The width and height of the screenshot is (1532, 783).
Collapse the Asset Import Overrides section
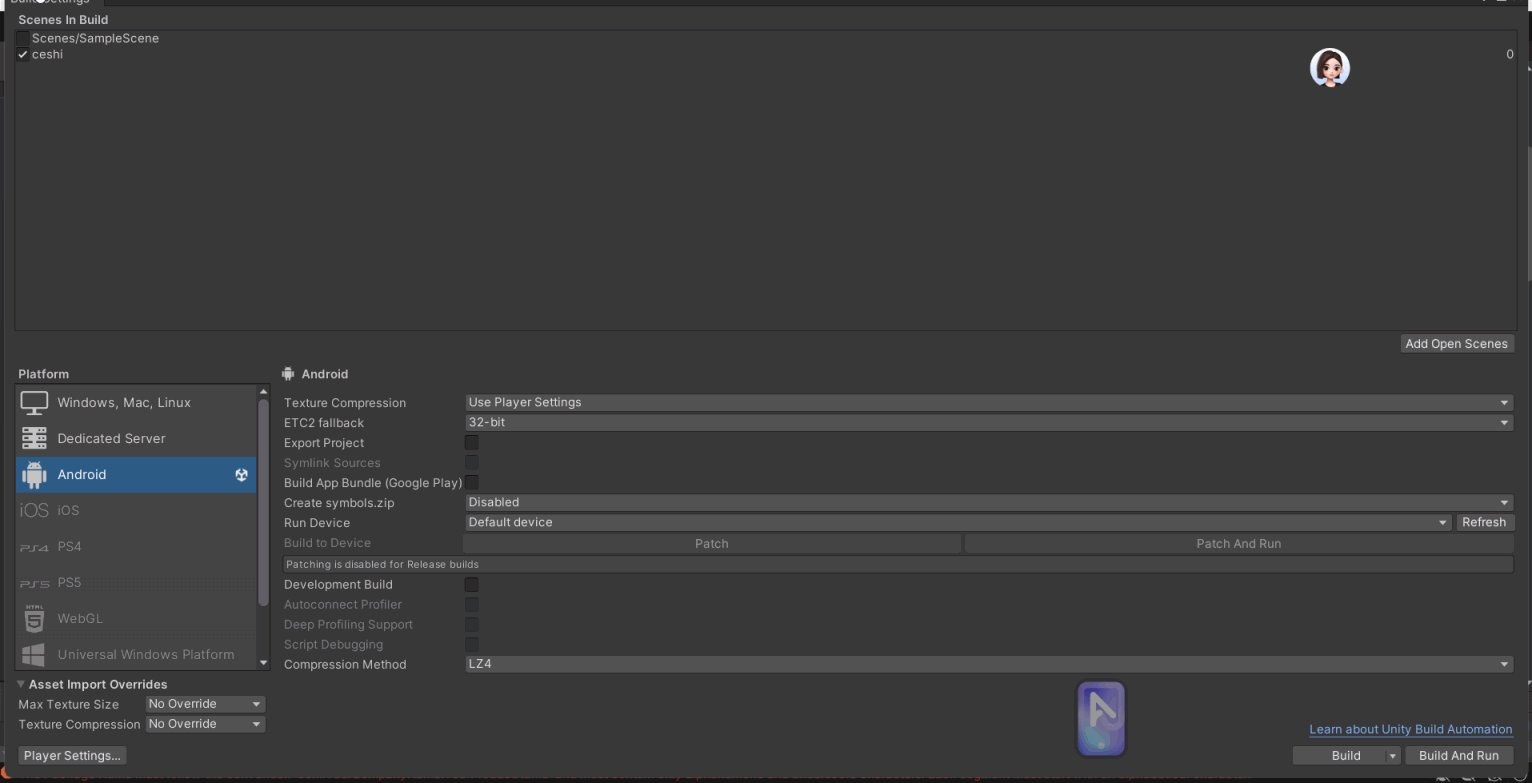click(21, 685)
